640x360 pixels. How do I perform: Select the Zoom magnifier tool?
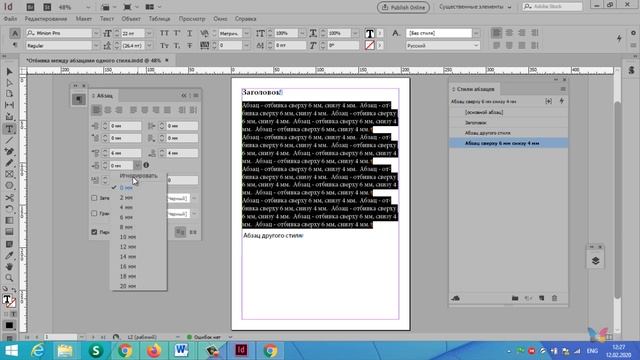[x=9, y=278]
